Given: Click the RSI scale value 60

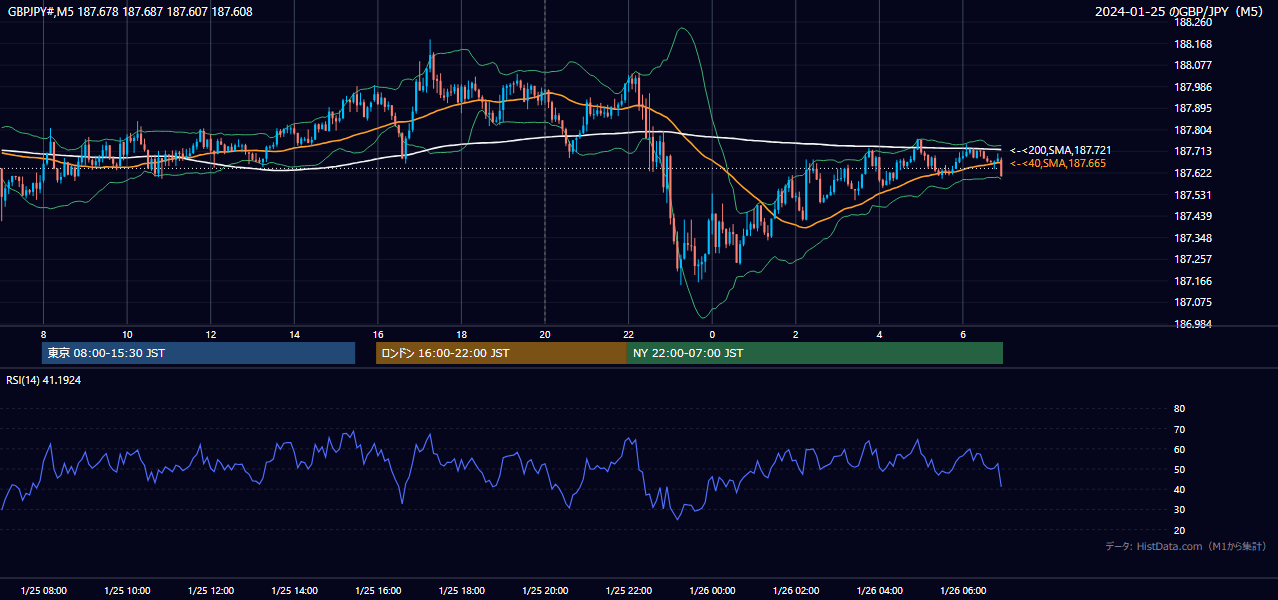Looking at the screenshot, I should click(x=1179, y=449).
